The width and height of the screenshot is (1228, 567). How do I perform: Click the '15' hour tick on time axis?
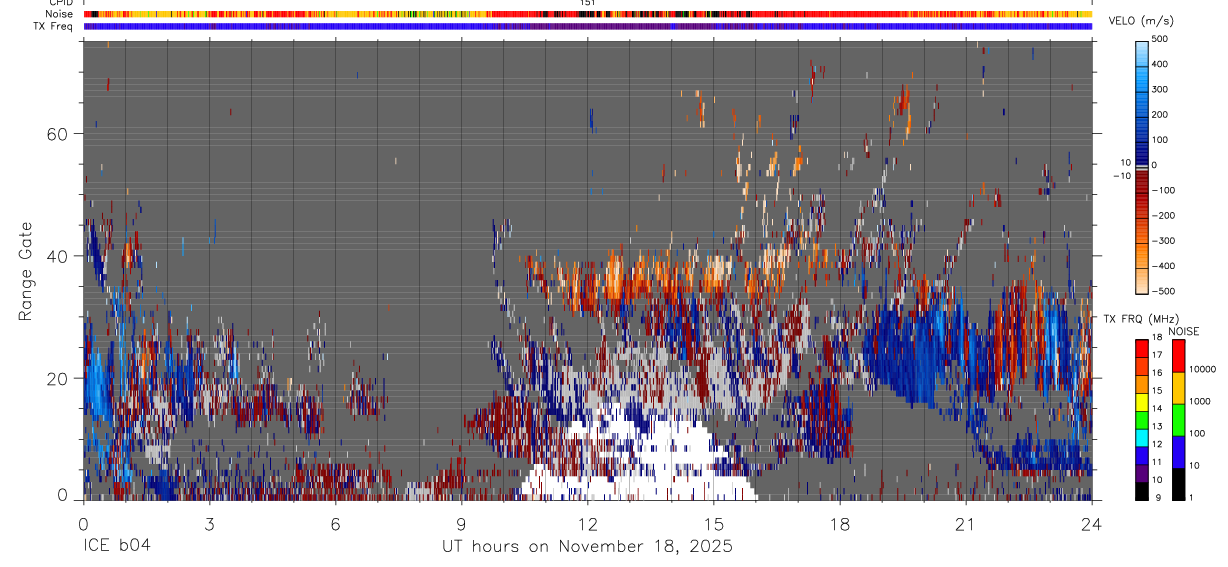tap(714, 524)
